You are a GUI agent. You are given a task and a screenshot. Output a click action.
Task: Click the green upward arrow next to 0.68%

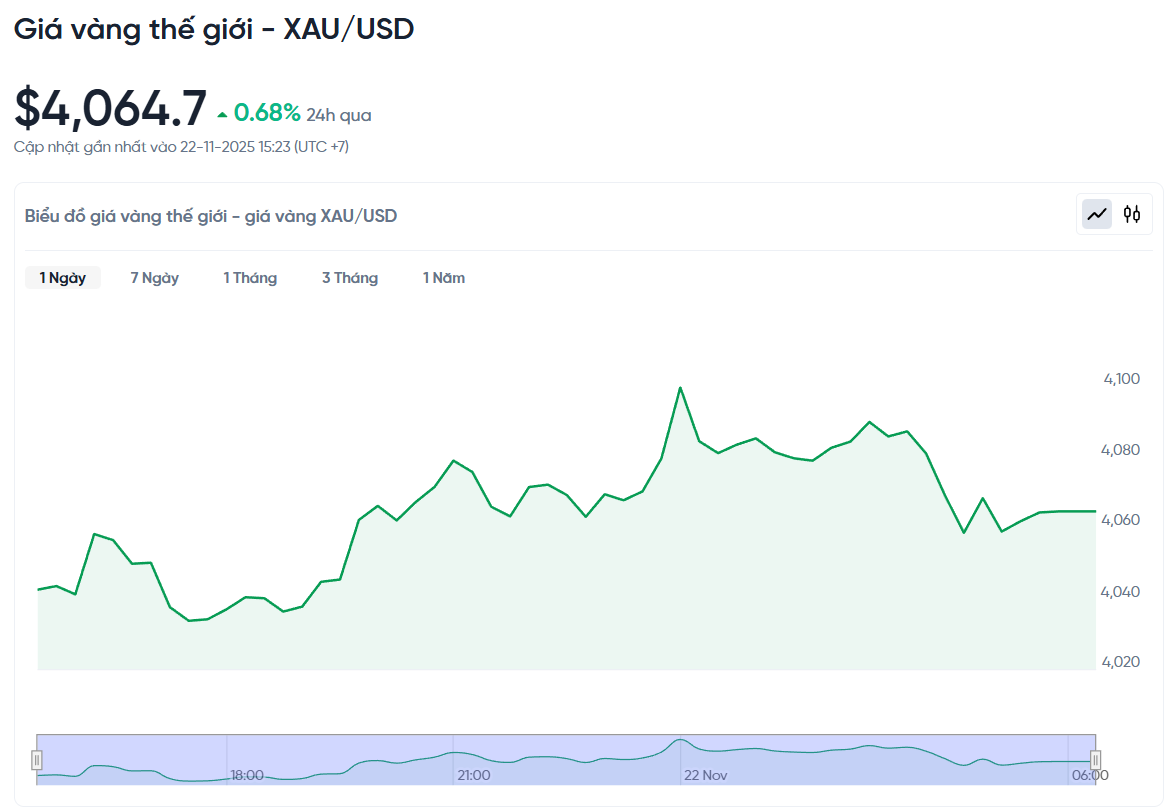click(x=220, y=112)
